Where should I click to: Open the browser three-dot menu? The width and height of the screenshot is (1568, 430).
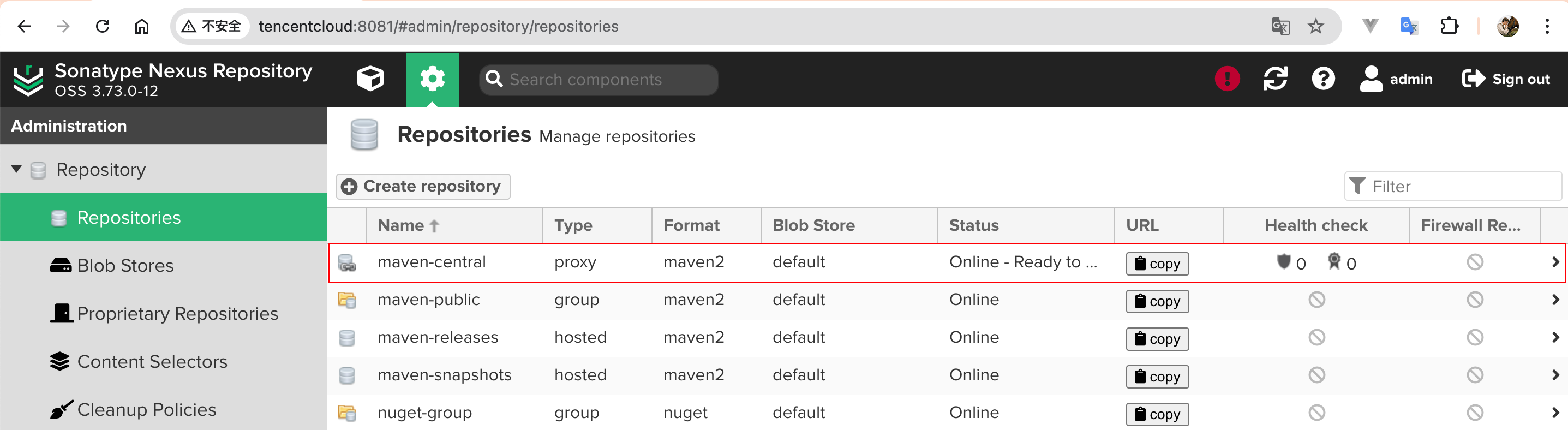coord(1547,26)
